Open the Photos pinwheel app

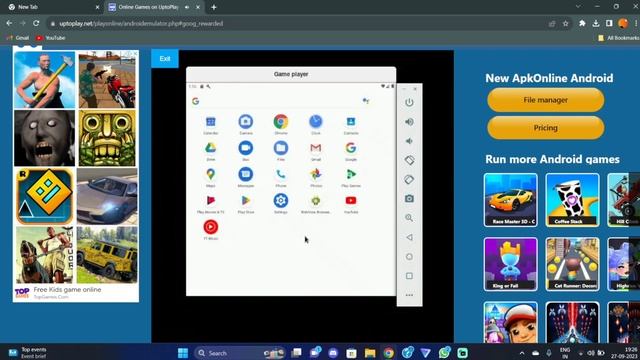click(x=316, y=174)
